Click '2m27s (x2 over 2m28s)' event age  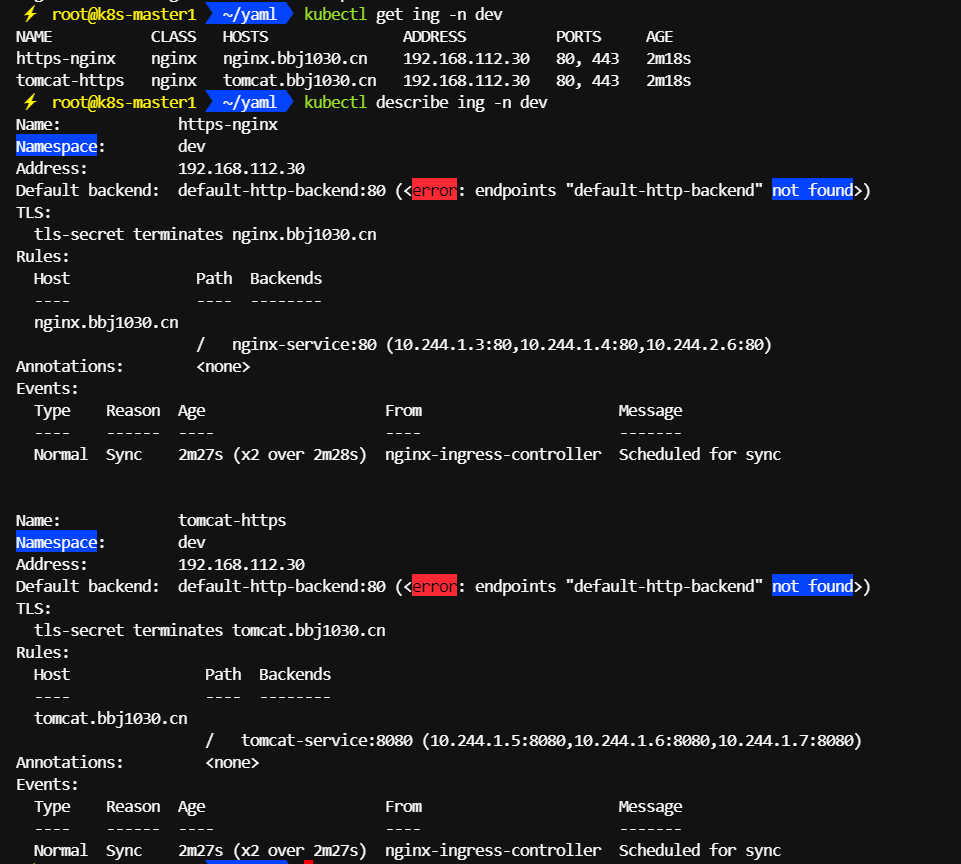[272, 455]
